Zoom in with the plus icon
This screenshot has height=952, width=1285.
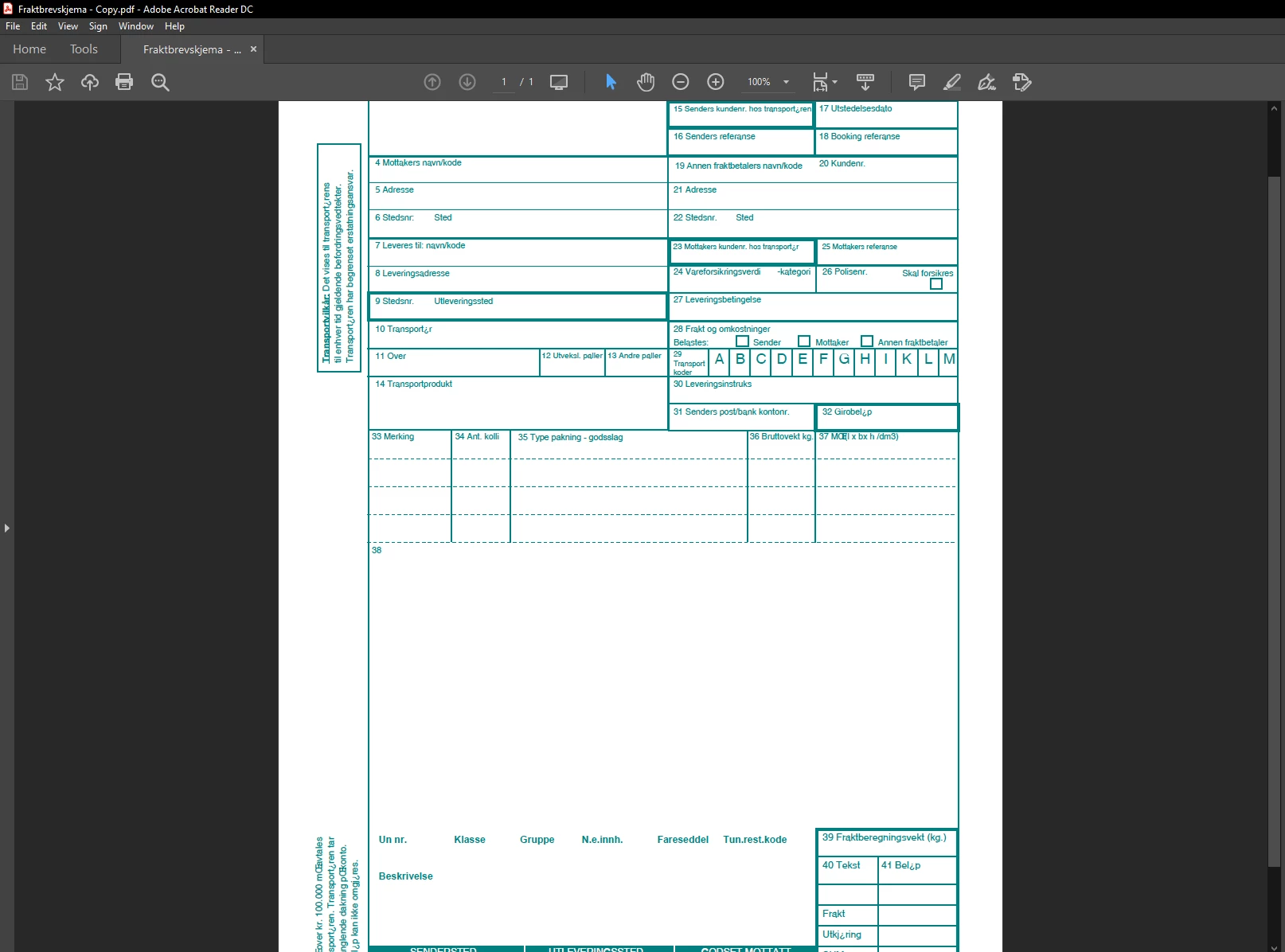click(716, 82)
